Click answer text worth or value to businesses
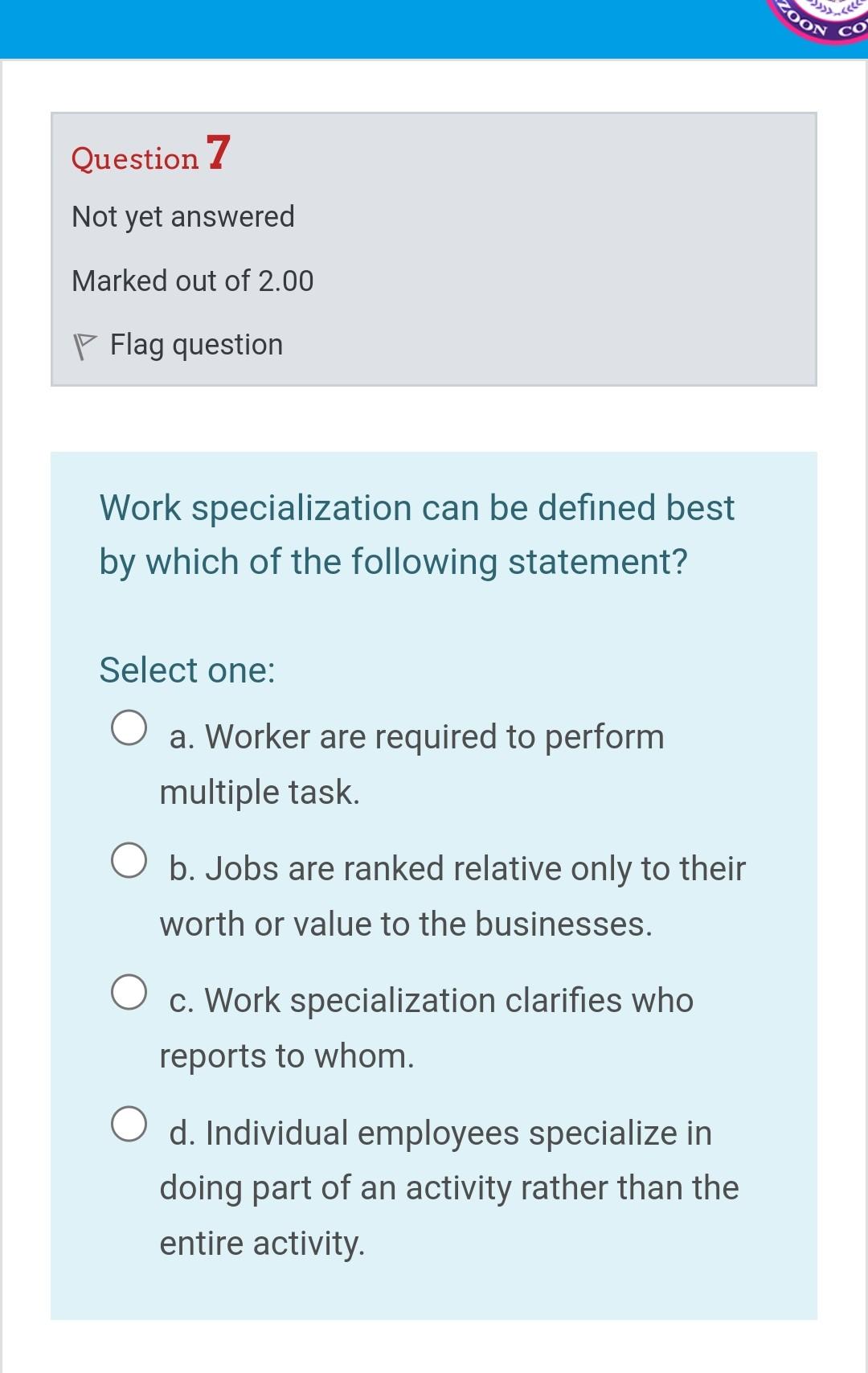The height and width of the screenshot is (1373, 868). click(406, 923)
